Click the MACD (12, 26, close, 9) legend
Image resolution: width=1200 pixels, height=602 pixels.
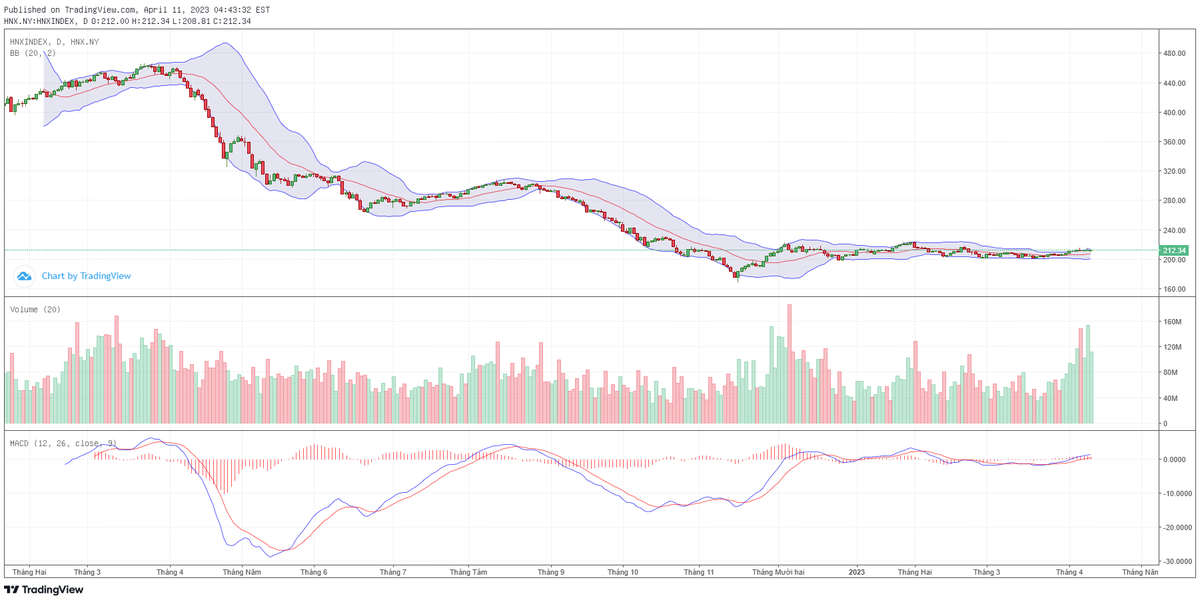tap(64, 442)
